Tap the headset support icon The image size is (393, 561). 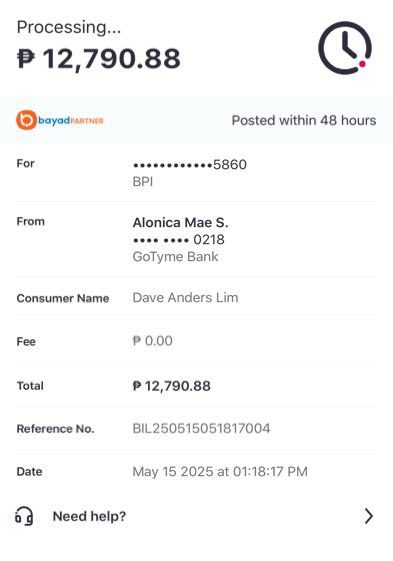pyautogui.click(x=24, y=516)
